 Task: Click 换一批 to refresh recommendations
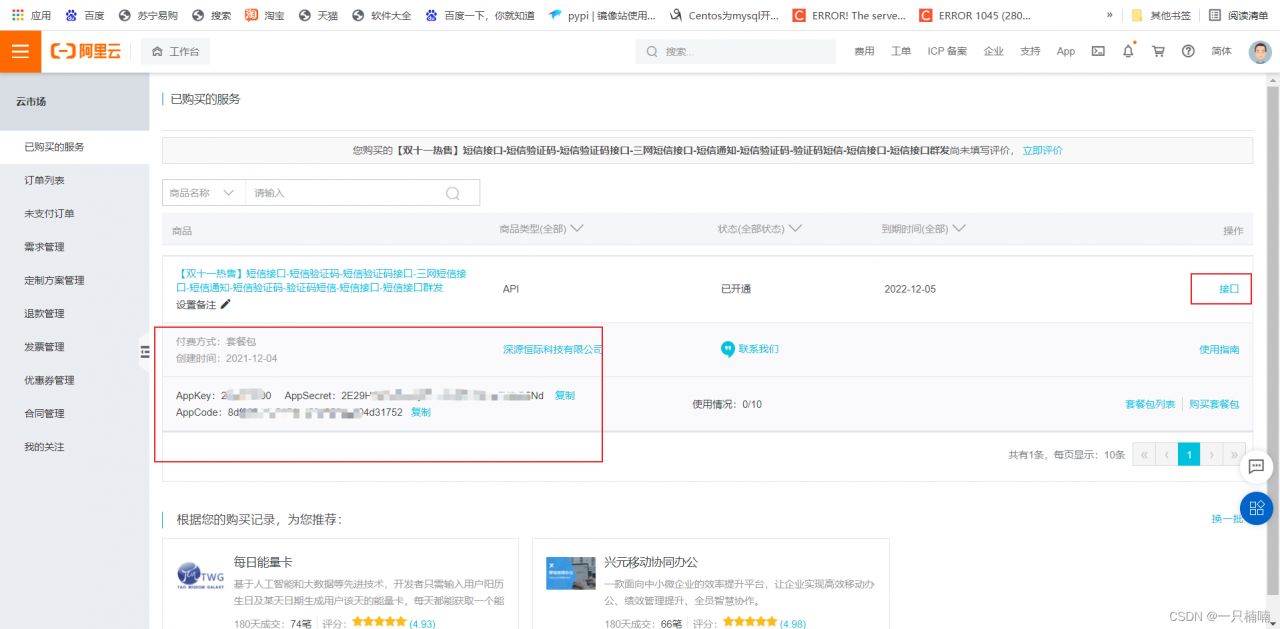[x=1226, y=519]
